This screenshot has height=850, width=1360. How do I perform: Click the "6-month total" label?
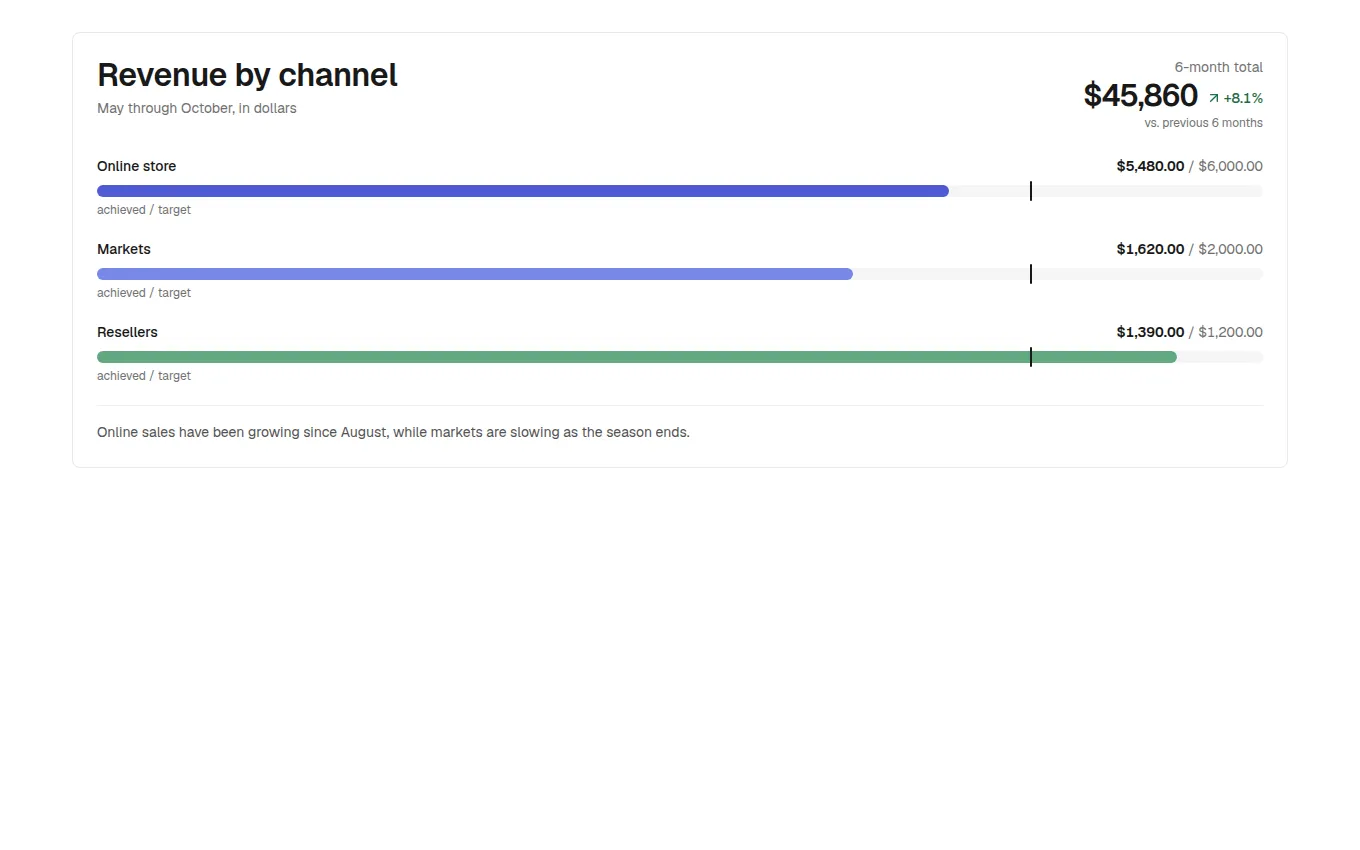click(1218, 67)
